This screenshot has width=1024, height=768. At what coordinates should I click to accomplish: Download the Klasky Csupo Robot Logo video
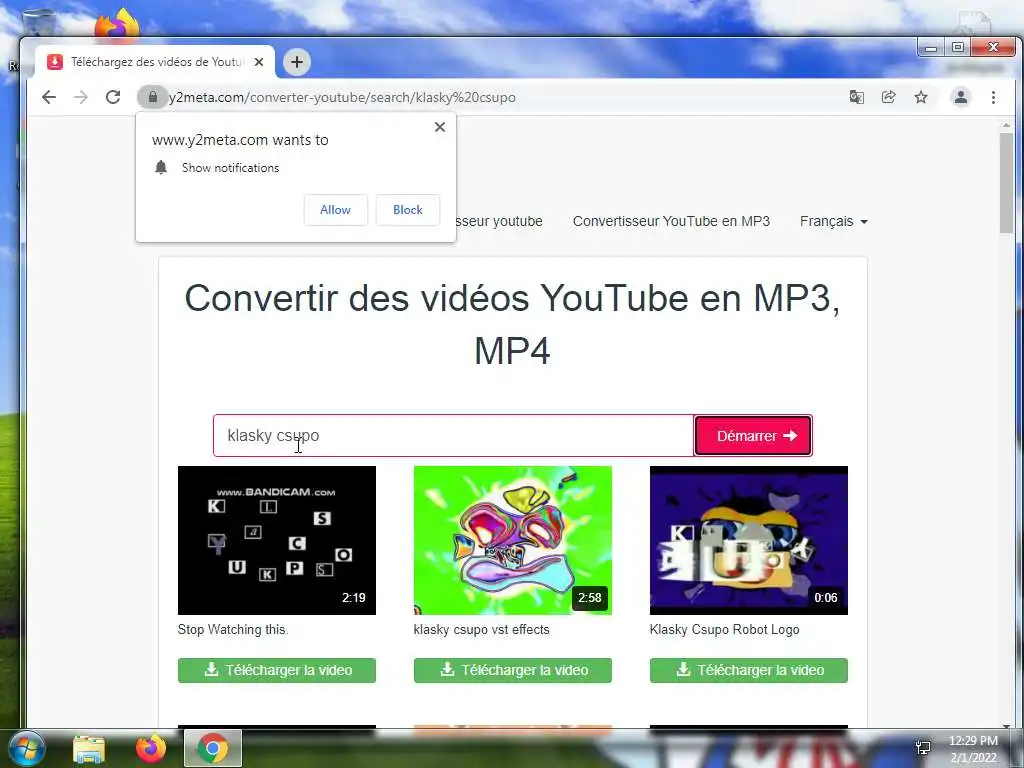[748, 670]
